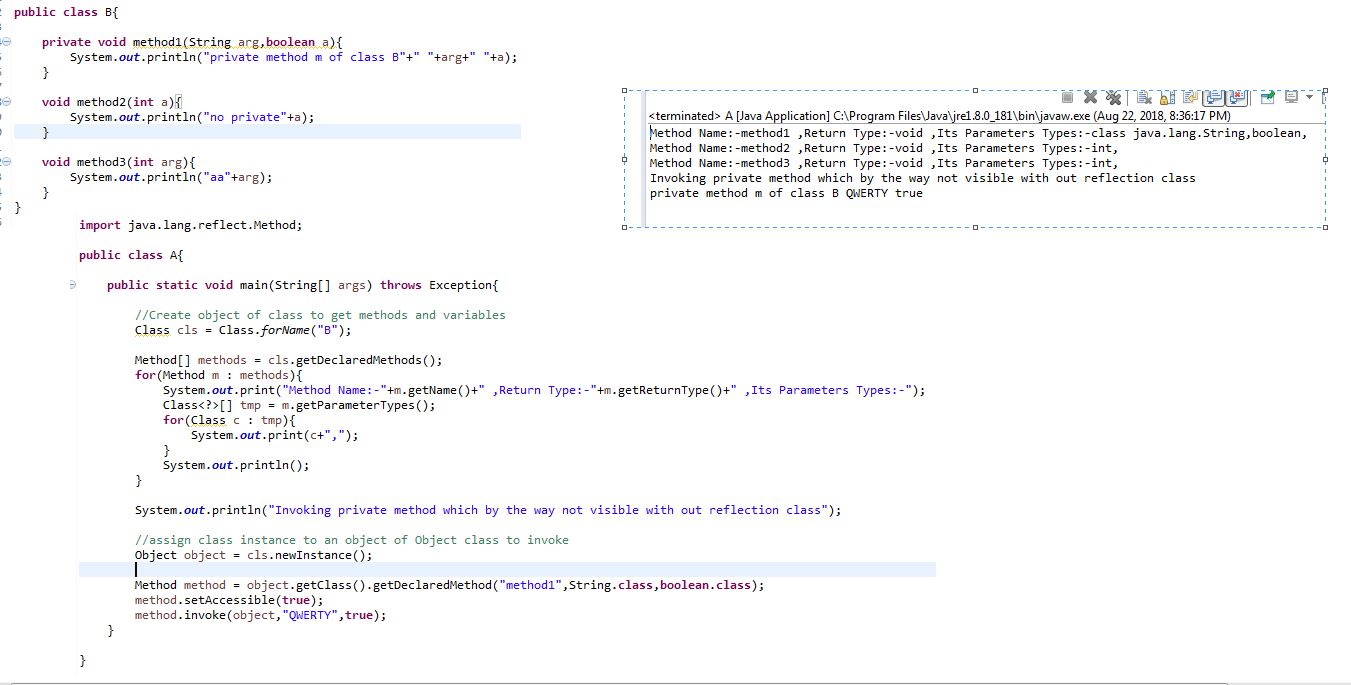Collapse the main method fold marker in class A
The width and height of the screenshot is (1351, 685).
73,285
